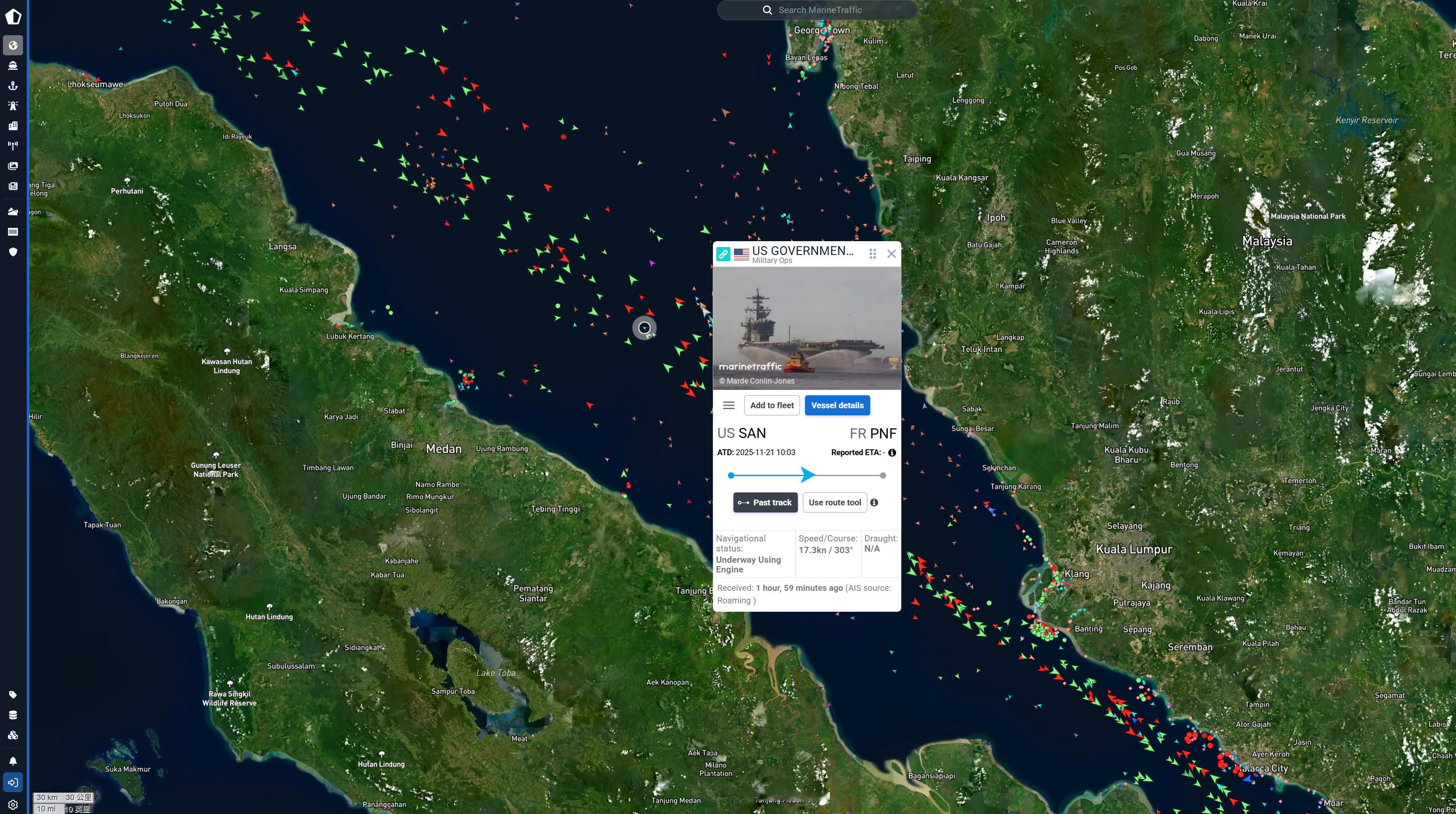The width and height of the screenshot is (1456, 814).
Task: Select the antenna Stations icon
Action: (x=13, y=146)
